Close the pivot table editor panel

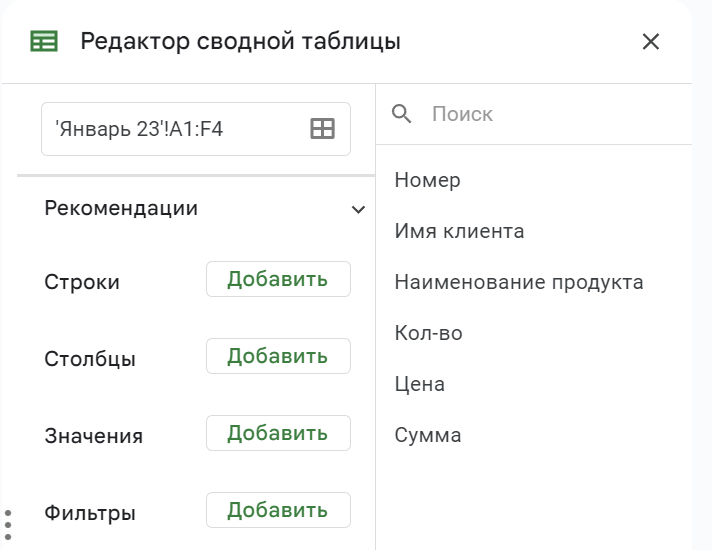[x=651, y=42]
